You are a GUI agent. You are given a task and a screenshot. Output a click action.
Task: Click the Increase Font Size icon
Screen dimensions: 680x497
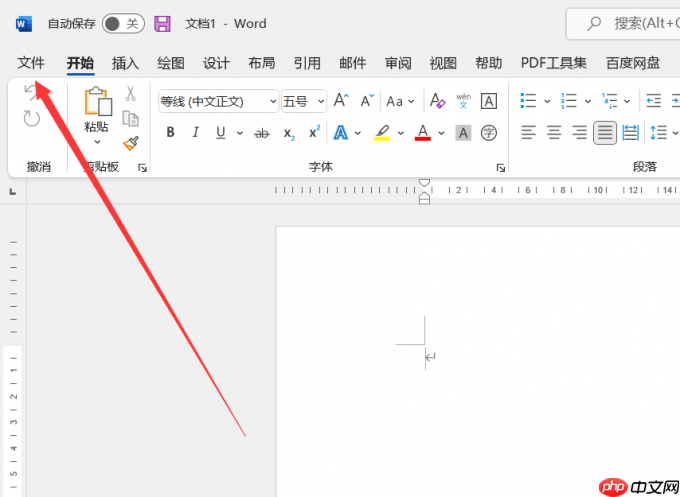(341, 101)
